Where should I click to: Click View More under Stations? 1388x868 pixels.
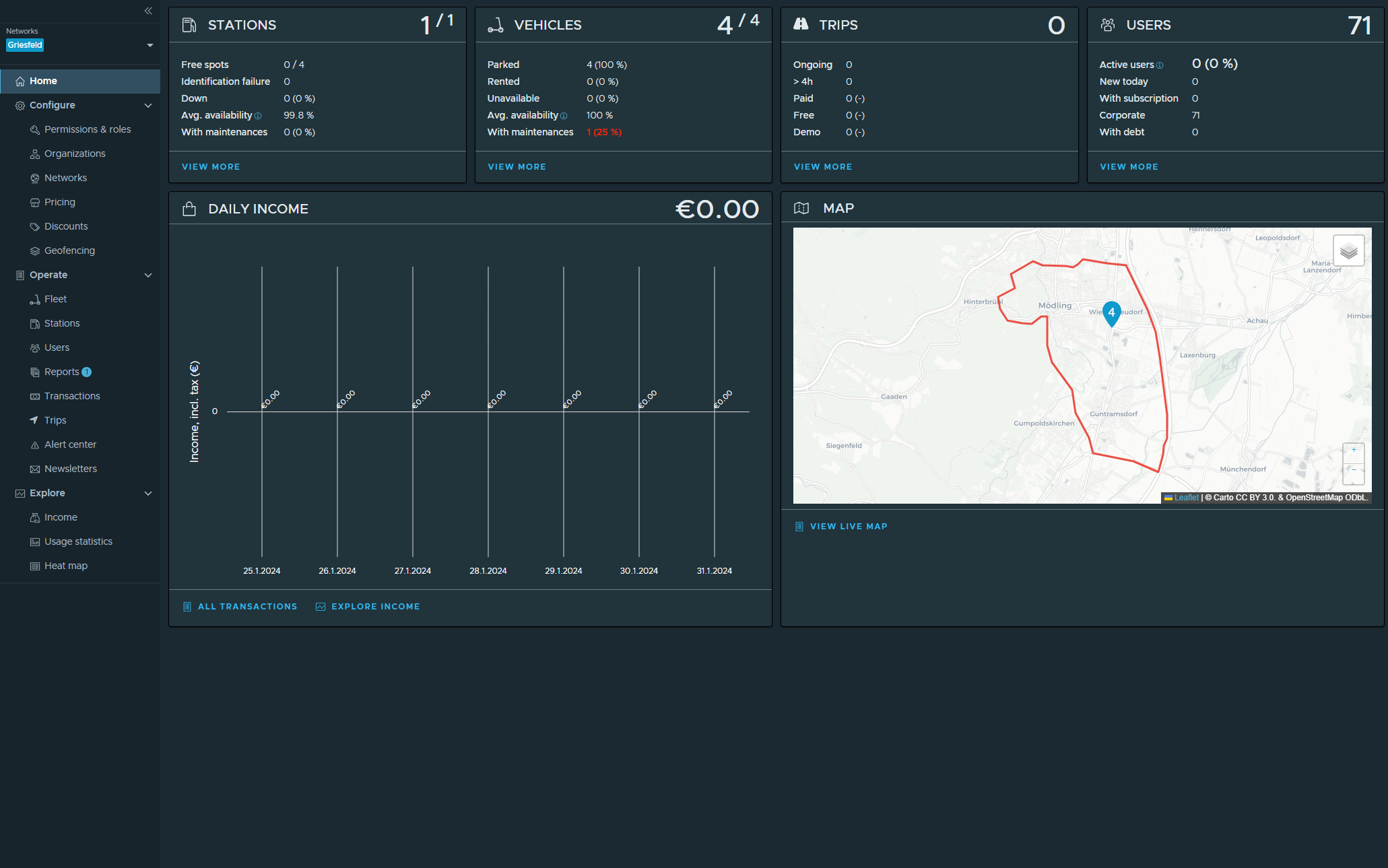211,166
